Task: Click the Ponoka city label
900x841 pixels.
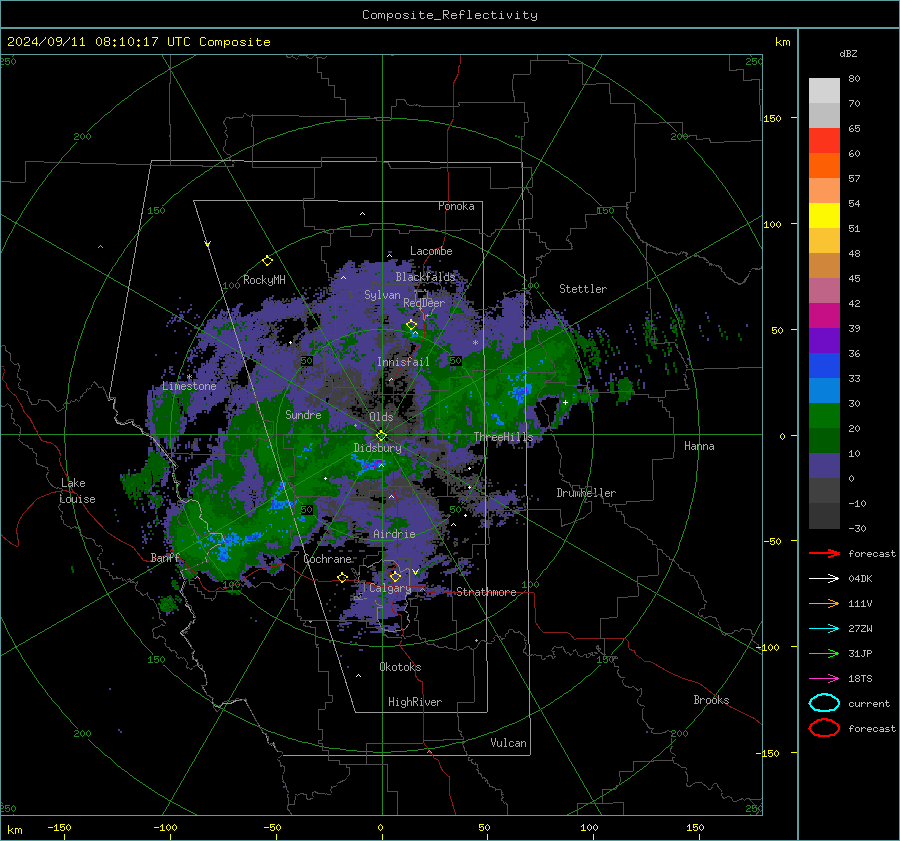Action: click(456, 206)
